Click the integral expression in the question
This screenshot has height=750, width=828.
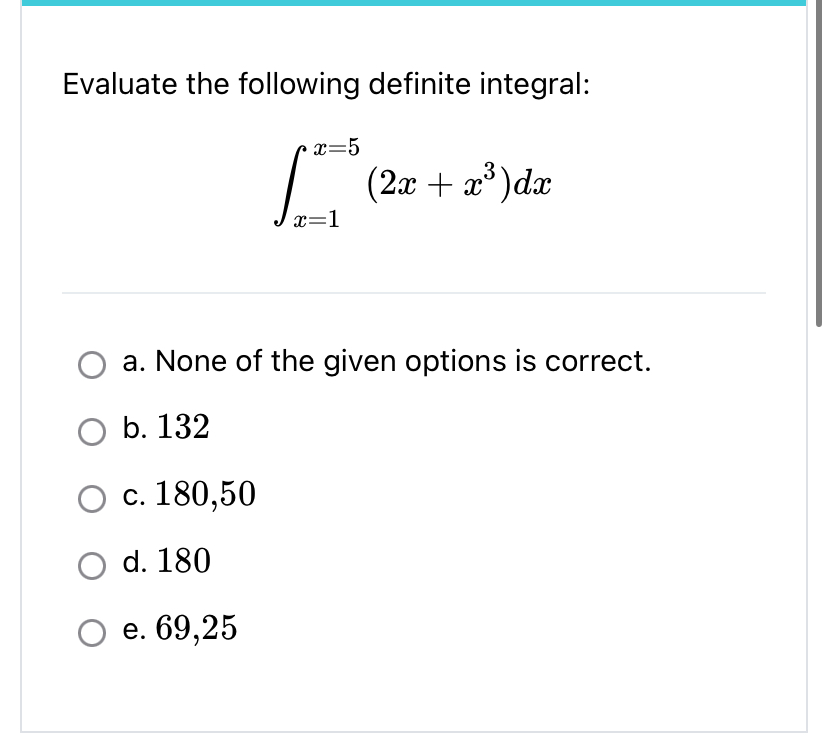coord(420,182)
